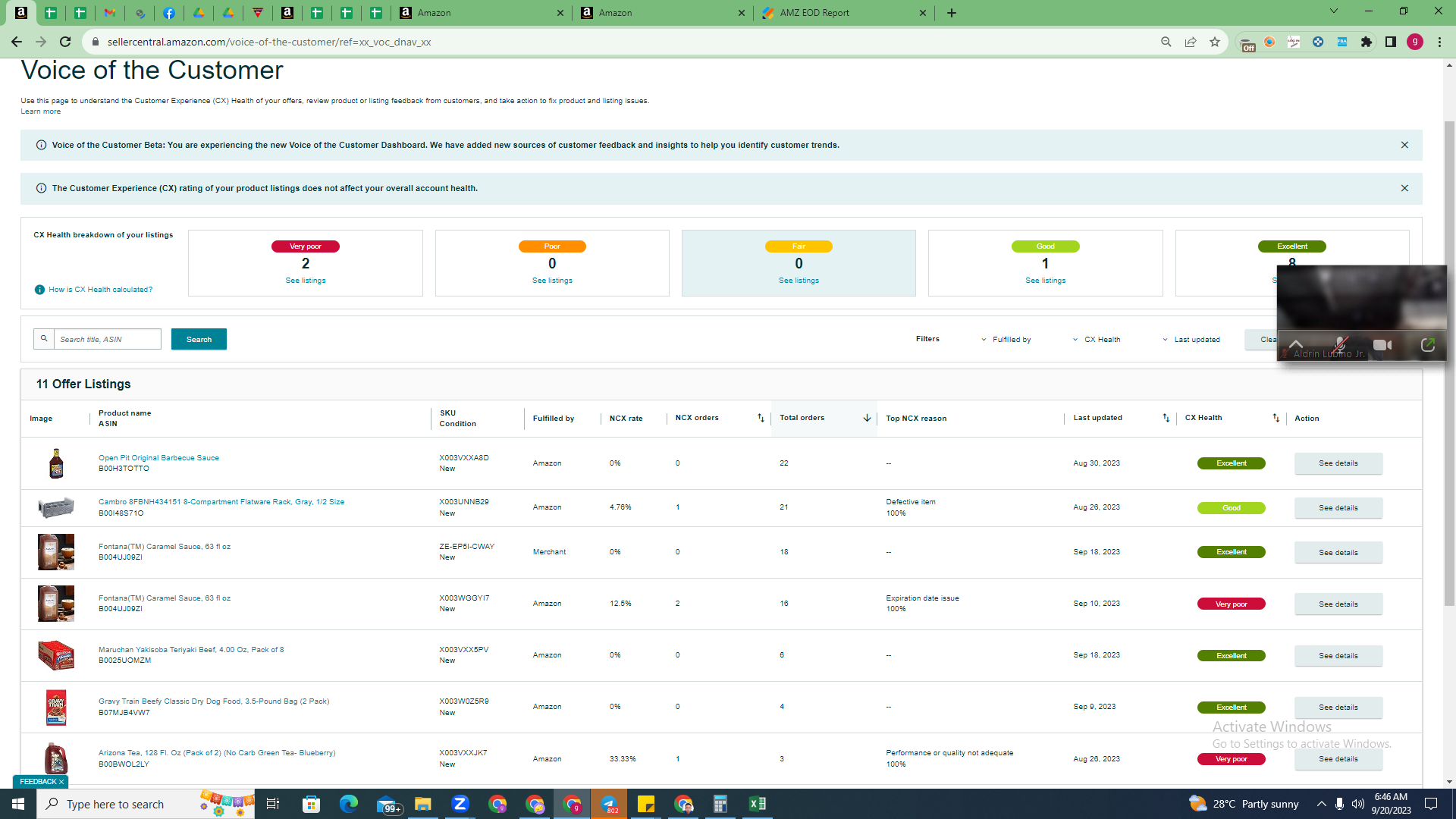1456x819 pixels.
Task: Click the browser address bar URL
Action: (269, 42)
